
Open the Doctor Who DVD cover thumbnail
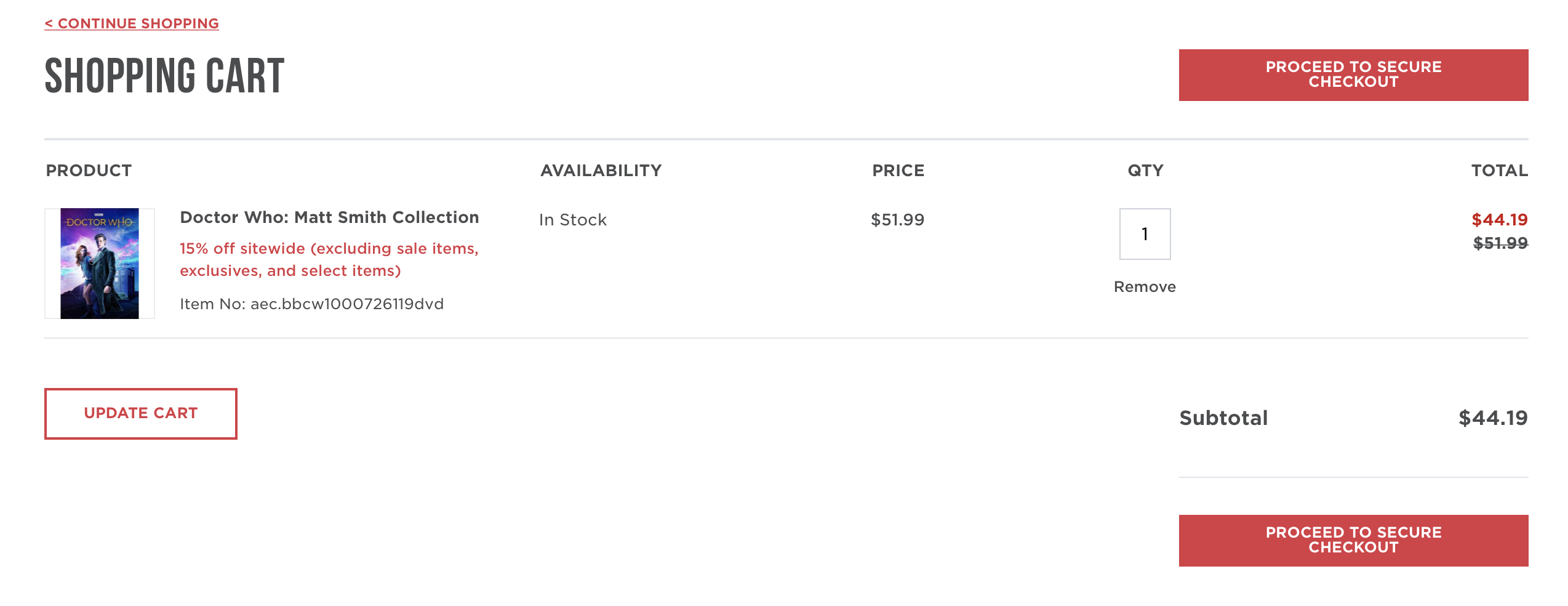click(100, 263)
